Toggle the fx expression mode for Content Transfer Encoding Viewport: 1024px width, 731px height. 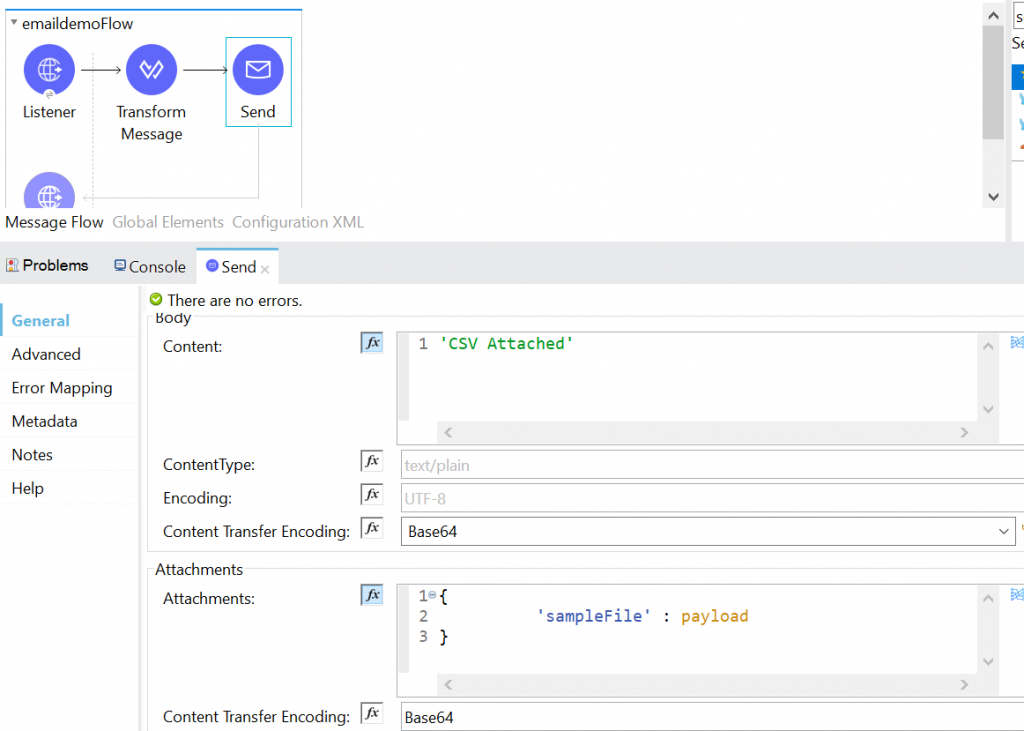pos(371,528)
